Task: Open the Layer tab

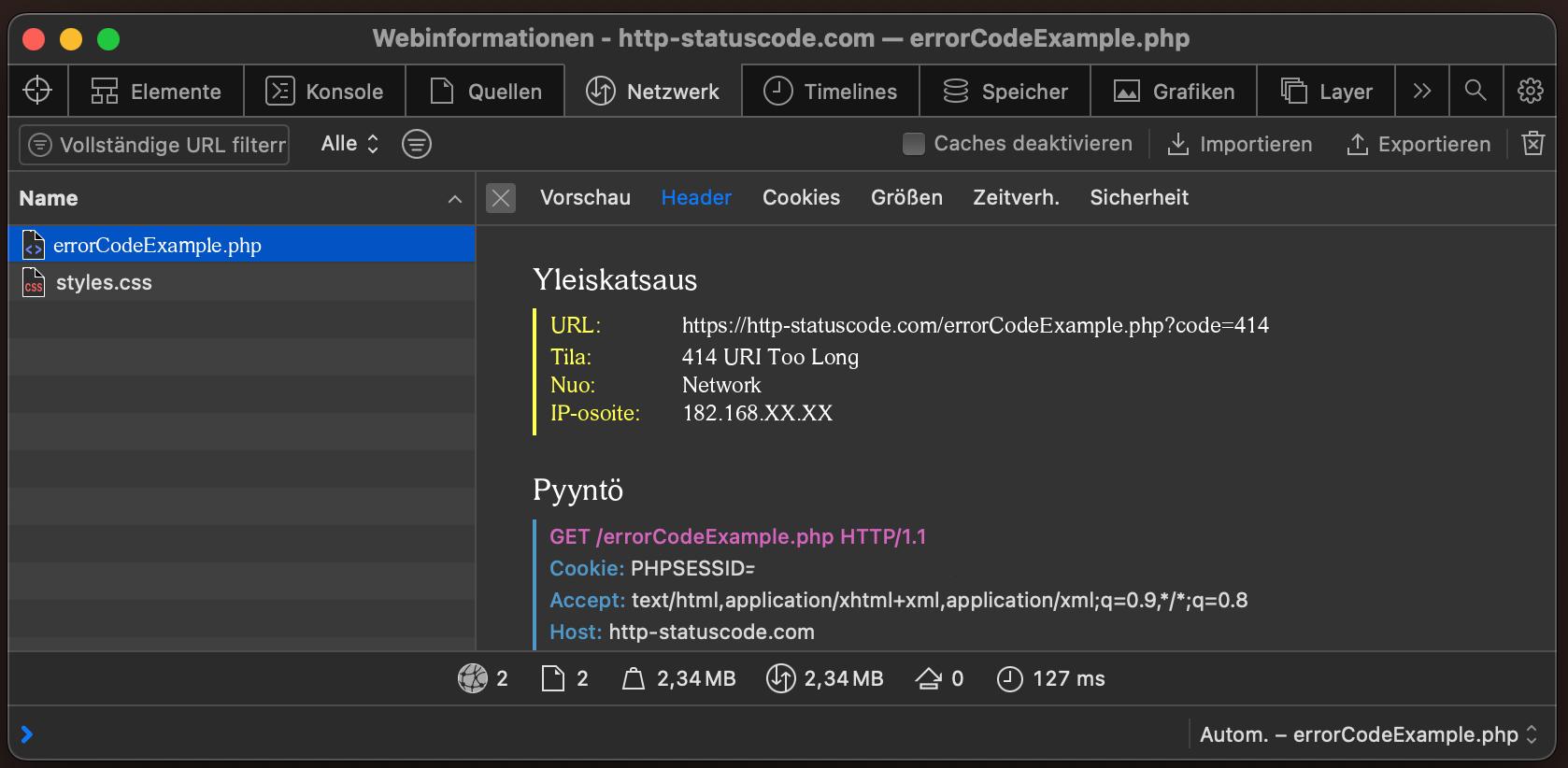Action: point(1326,92)
